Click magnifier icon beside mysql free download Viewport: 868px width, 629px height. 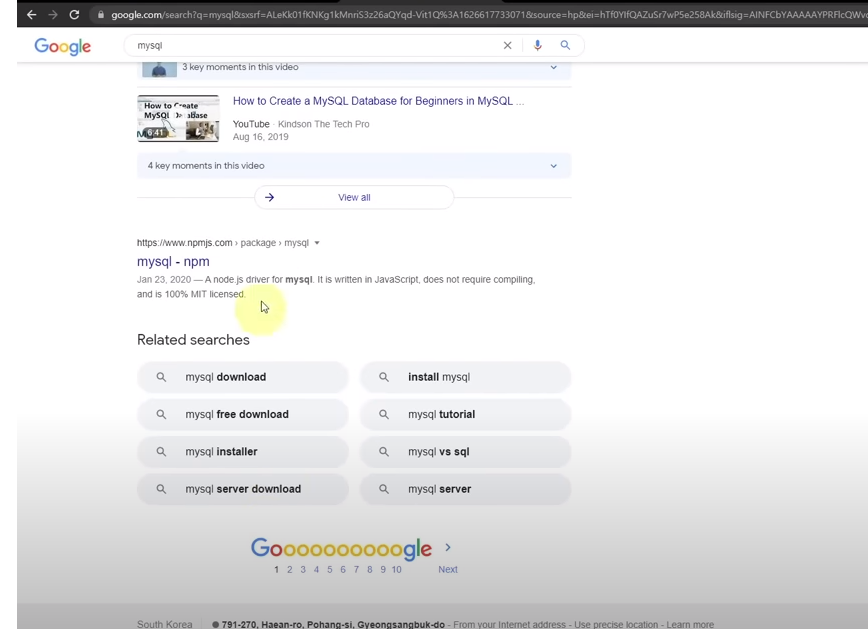(x=161, y=414)
